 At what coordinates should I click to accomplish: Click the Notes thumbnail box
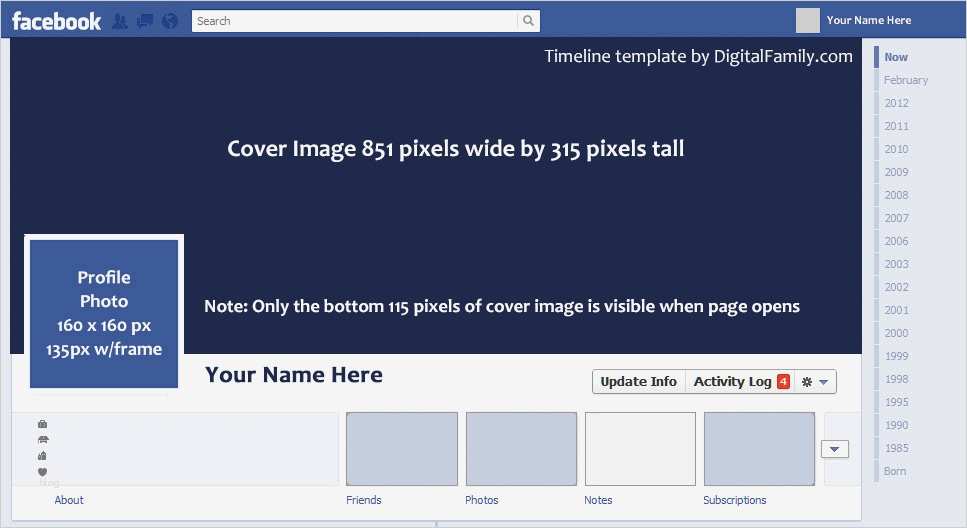pyautogui.click(x=640, y=449)
